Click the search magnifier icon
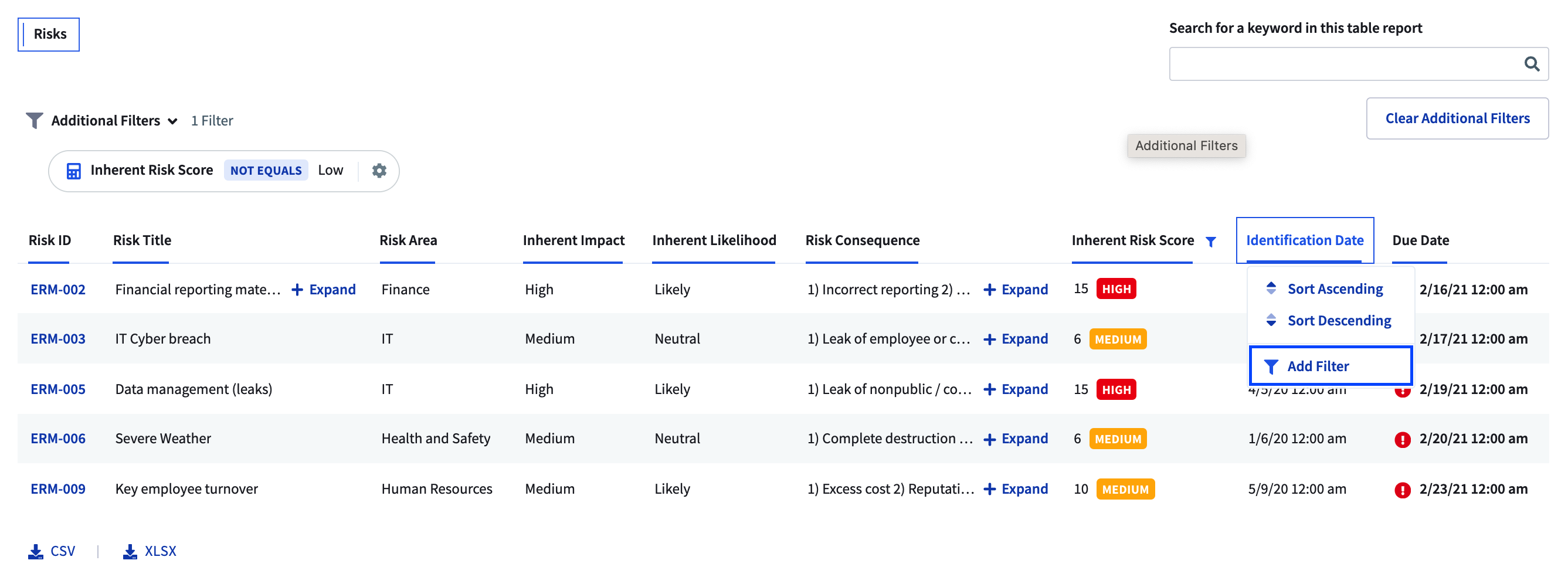This screenshot has width=1568, height=584. pyautogui.click(x=1532, y=64)
